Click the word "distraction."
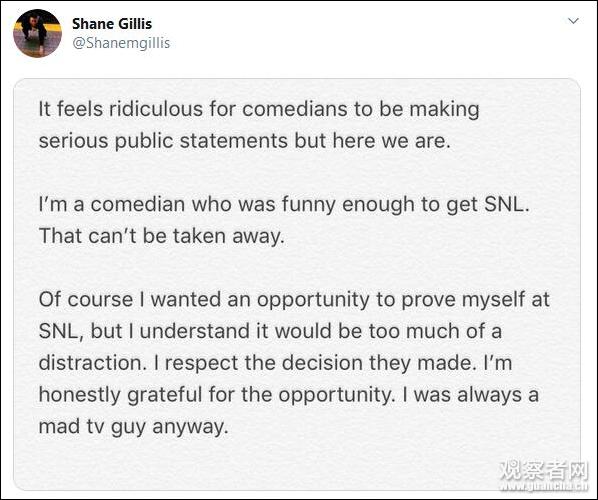This screenshot has width=598, height=500. (x=93, y=363)
